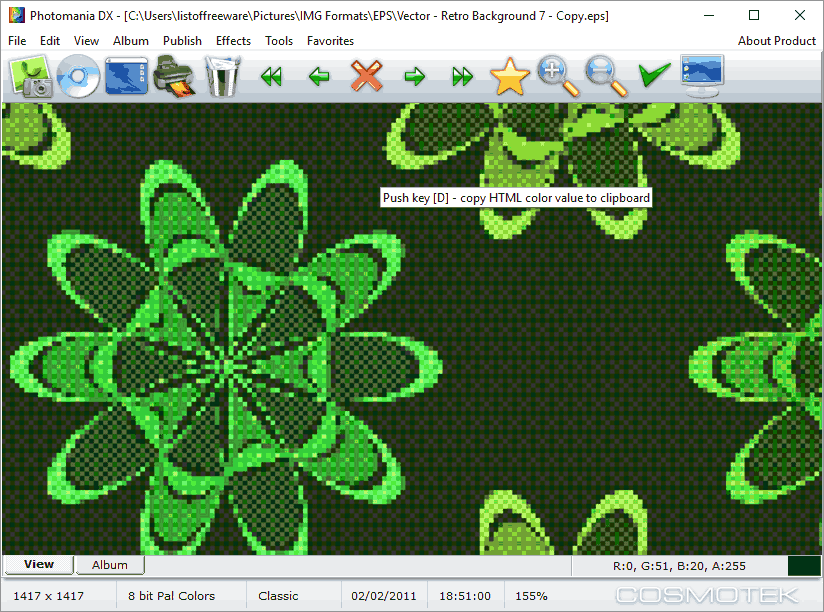Click the CD disc toolbar icon
This screenshot has width=824, height=612.
78,77
